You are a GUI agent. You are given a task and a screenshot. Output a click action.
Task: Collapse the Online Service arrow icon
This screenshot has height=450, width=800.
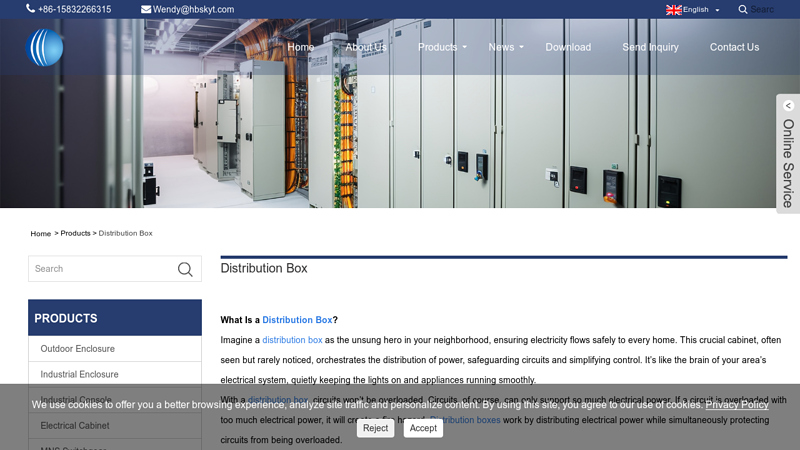point(789,106)
